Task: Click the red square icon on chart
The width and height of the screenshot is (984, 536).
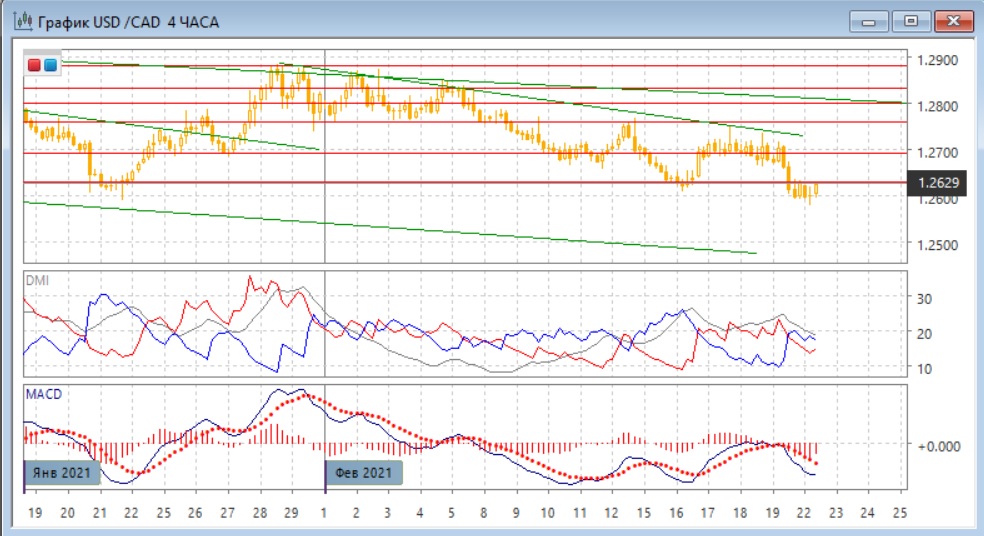Action: [35, 65]
